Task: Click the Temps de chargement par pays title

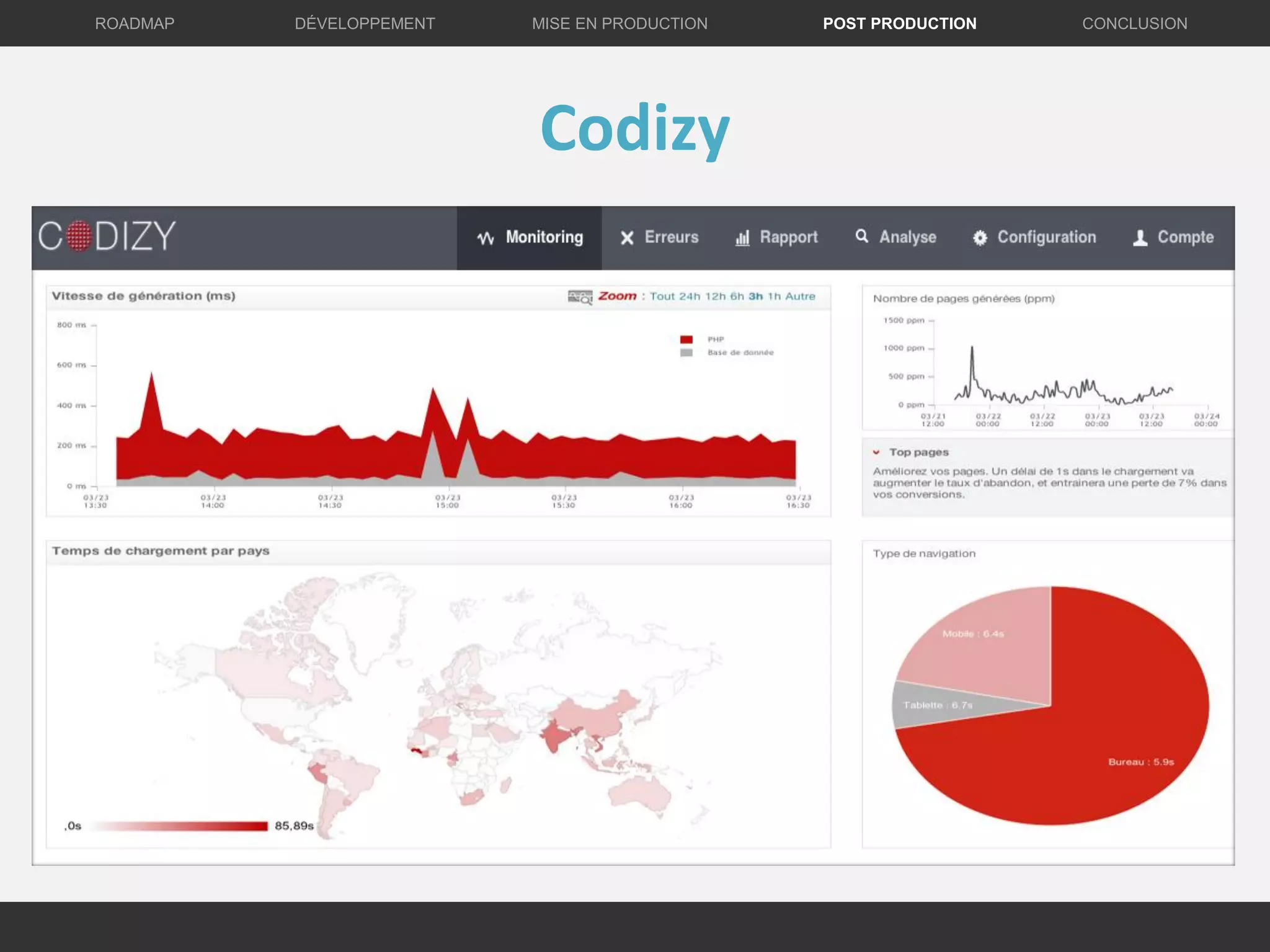Action: [161, 551]
